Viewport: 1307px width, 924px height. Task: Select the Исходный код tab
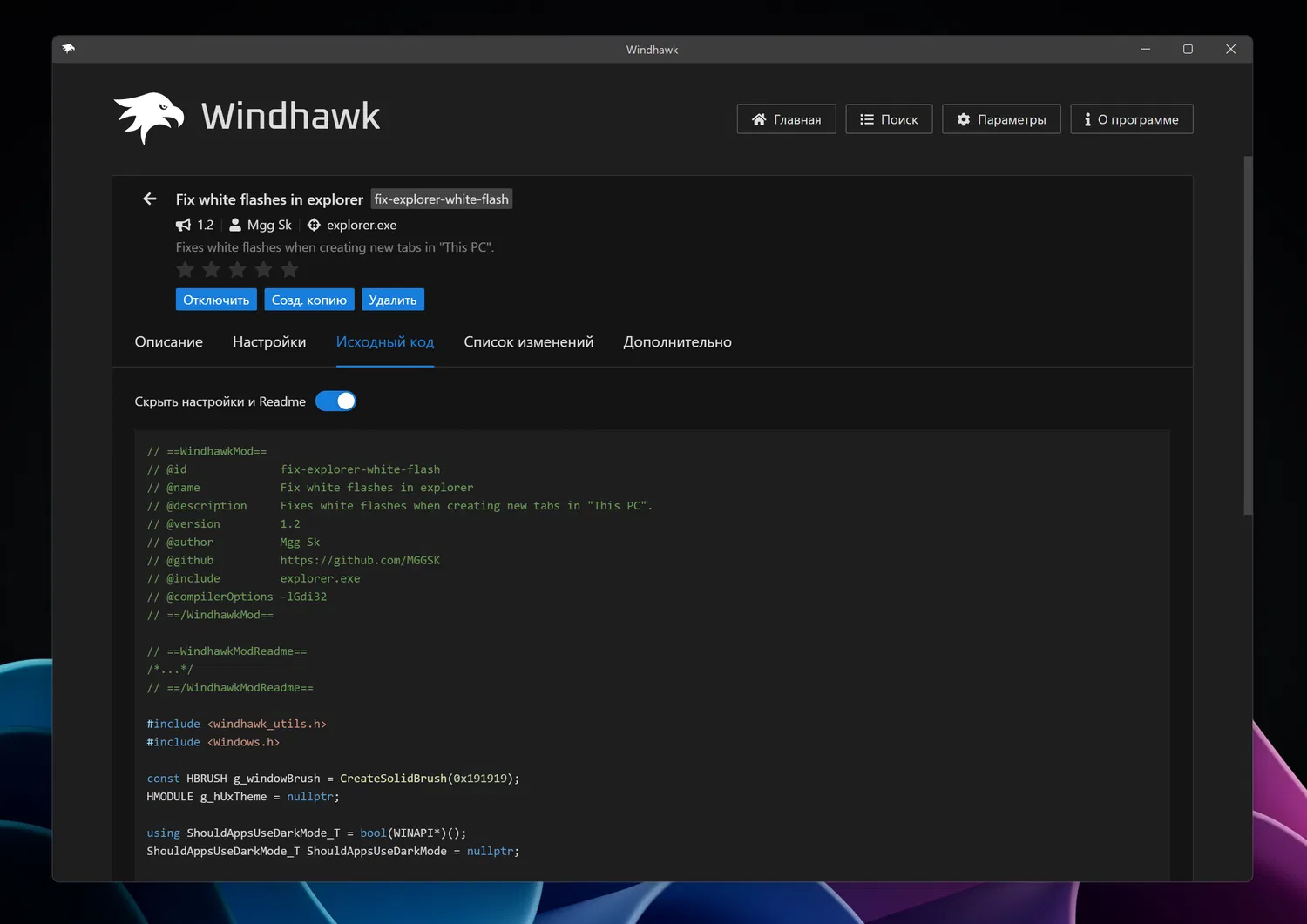385,342
